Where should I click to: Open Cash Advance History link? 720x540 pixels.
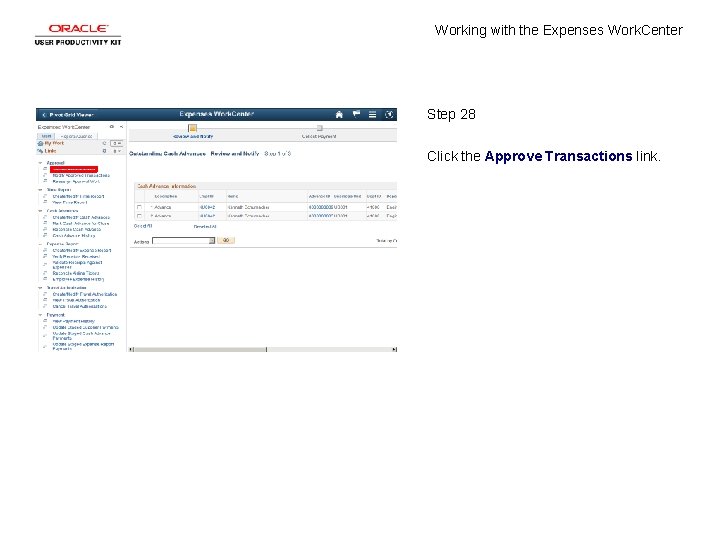73,235
